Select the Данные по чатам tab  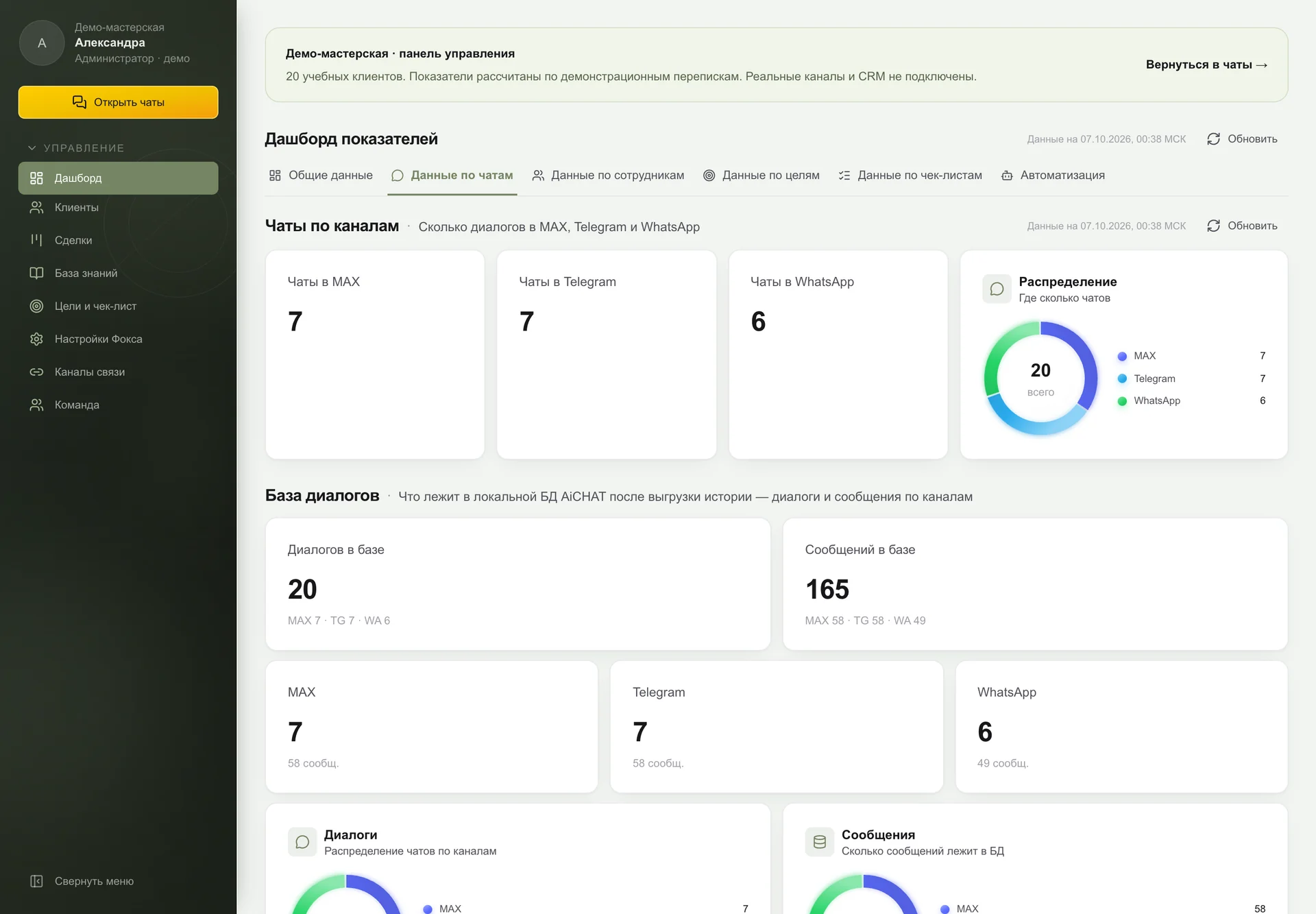coord(452,176)
